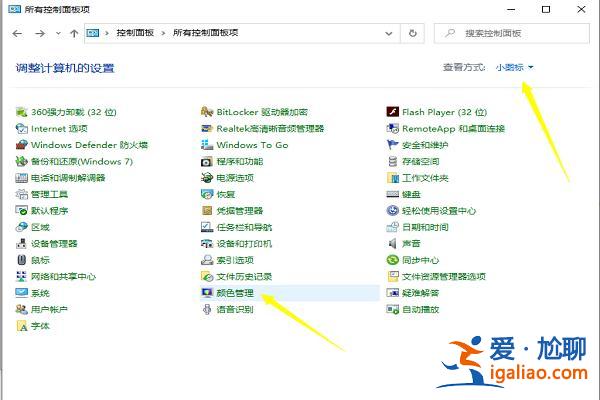600x400 pixels.
Task: Click the control panel icon in address bar
Action: (x=93, y=33)
